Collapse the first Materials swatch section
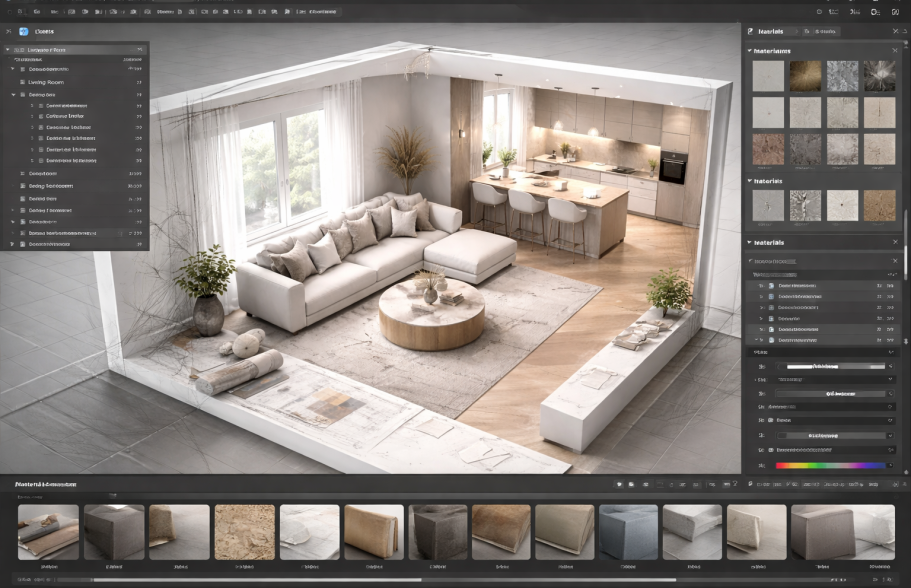Image resolution: width=911 pixels, height=588 pixels. pyautogui.click(x=750, y=50)
